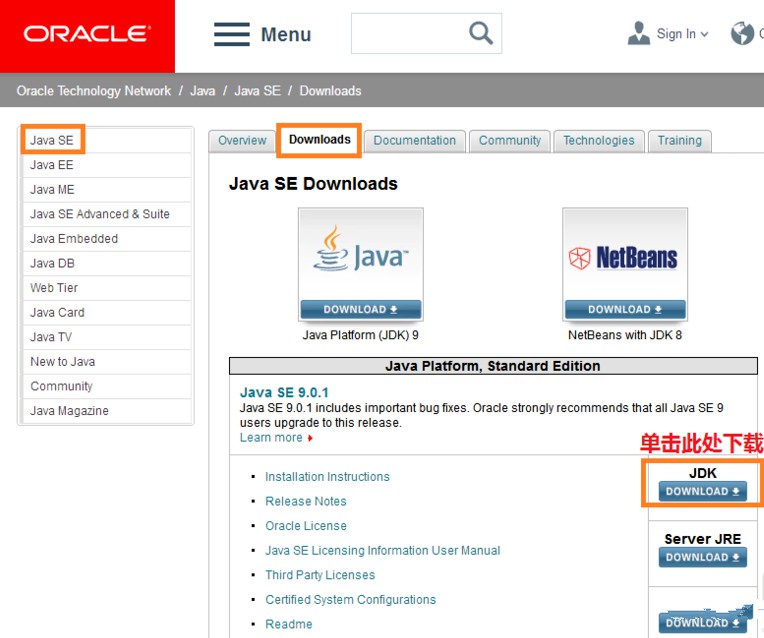Click the Java Platform JDK 9 image
This screenshot has height=638, width=764.
[x=360, y=263]
